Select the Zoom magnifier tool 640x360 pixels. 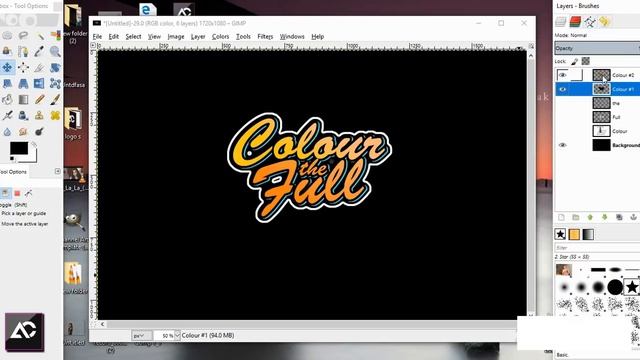(55, 51)
